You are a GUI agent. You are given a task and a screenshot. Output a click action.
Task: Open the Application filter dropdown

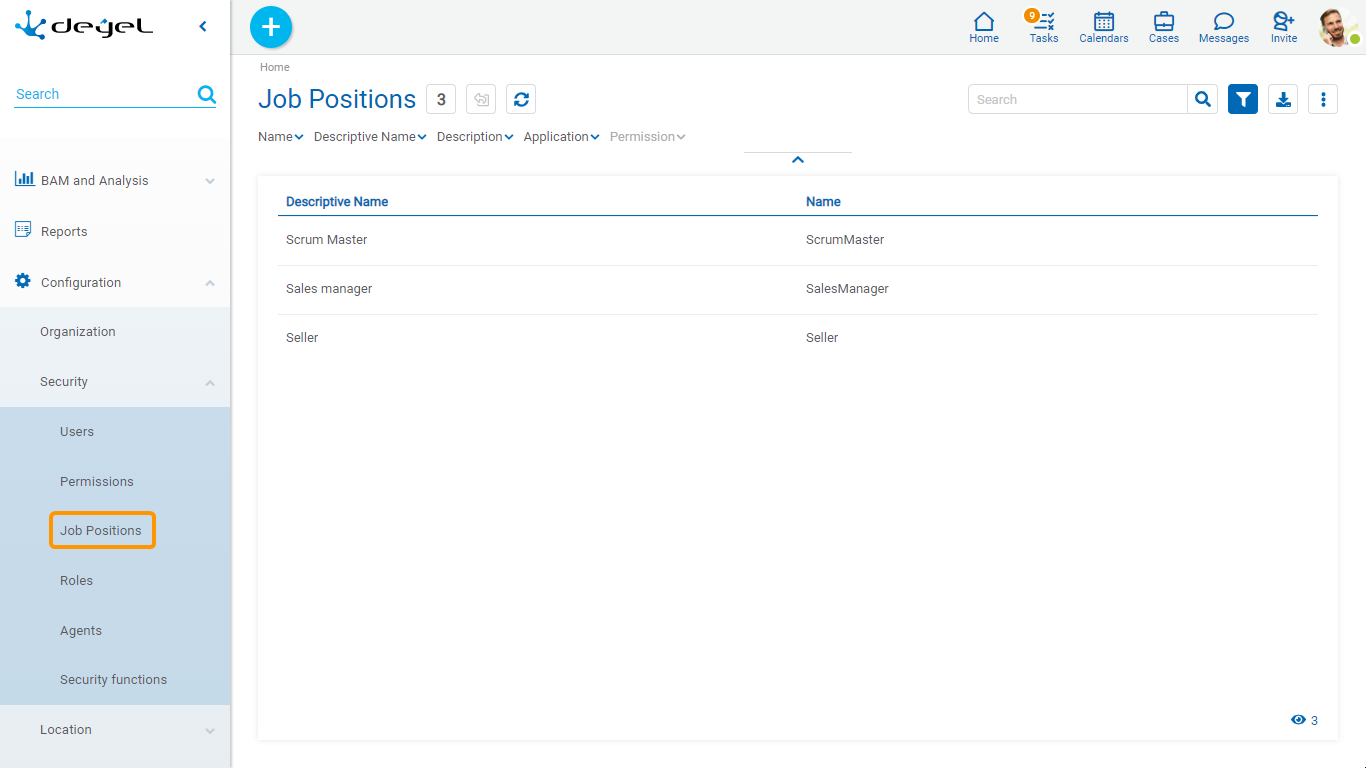[561, 137]
